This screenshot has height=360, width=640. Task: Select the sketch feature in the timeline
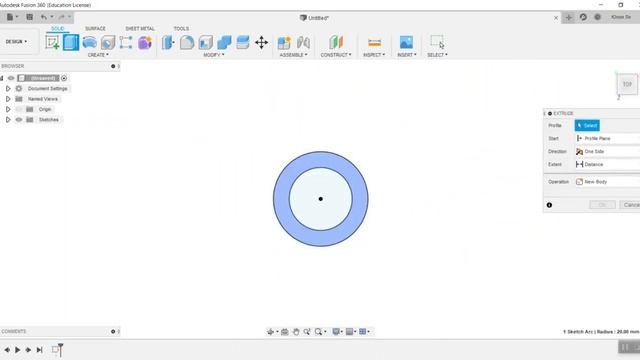click(55, 349)
